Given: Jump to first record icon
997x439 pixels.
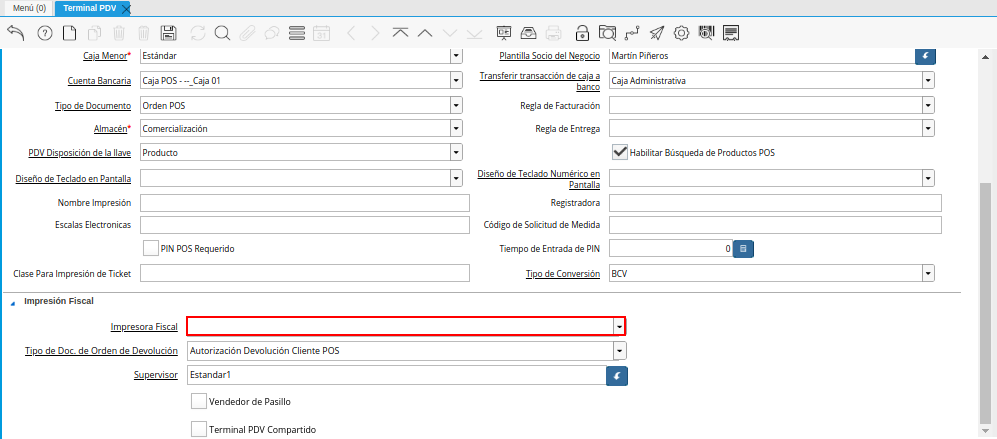Looking at the screenshot, I should (x=400, y=33).
